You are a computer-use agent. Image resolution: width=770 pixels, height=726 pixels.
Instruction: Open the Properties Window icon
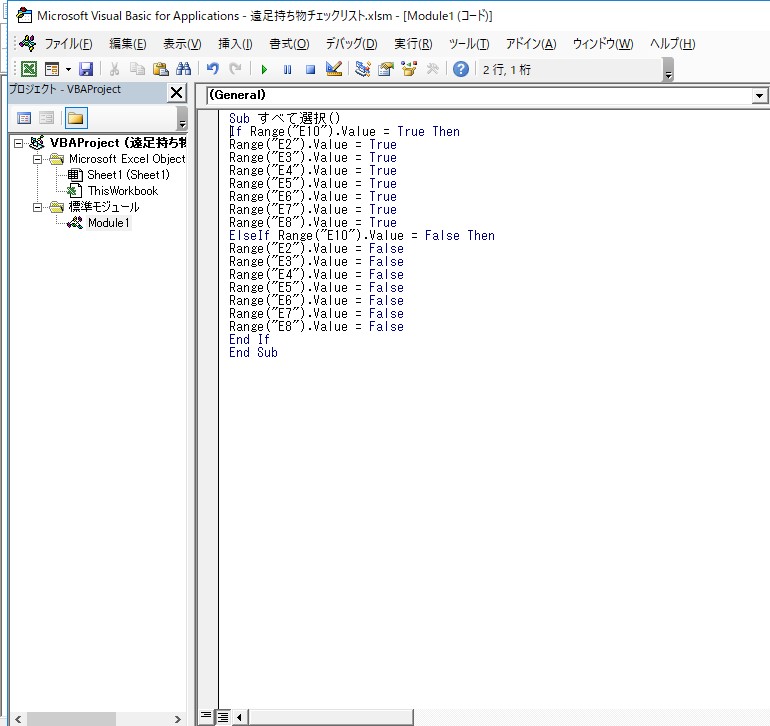tap(385, 69)
